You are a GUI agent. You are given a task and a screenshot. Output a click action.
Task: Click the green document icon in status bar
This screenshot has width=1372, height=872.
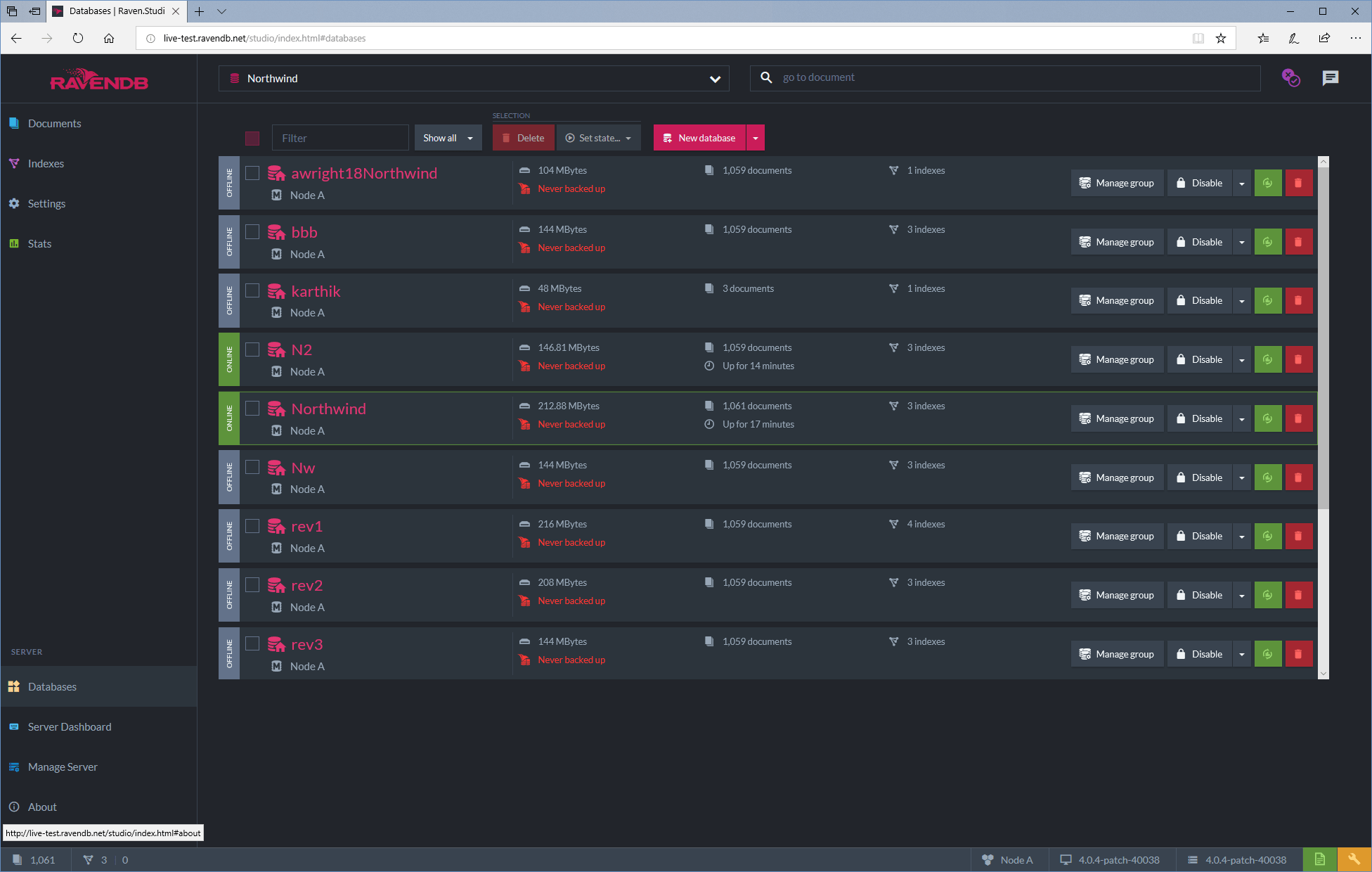pyautogui.click(x=1319, y=859)
